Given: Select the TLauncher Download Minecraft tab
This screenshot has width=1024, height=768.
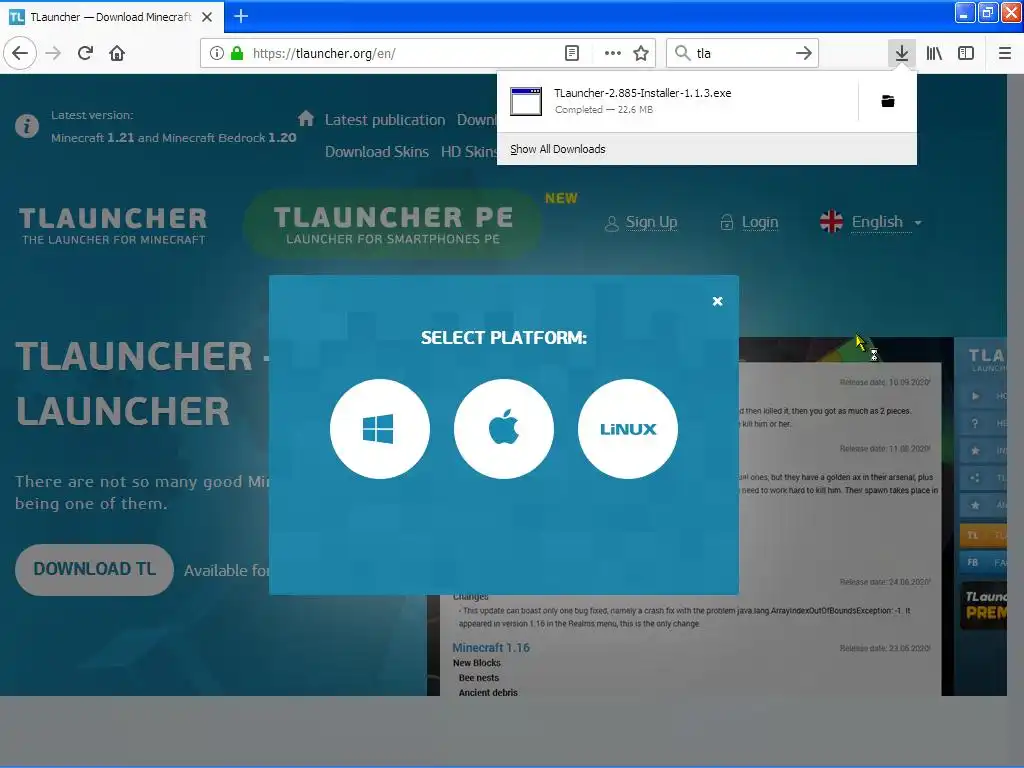Looking at the screenshot, I should pos(111,17).
